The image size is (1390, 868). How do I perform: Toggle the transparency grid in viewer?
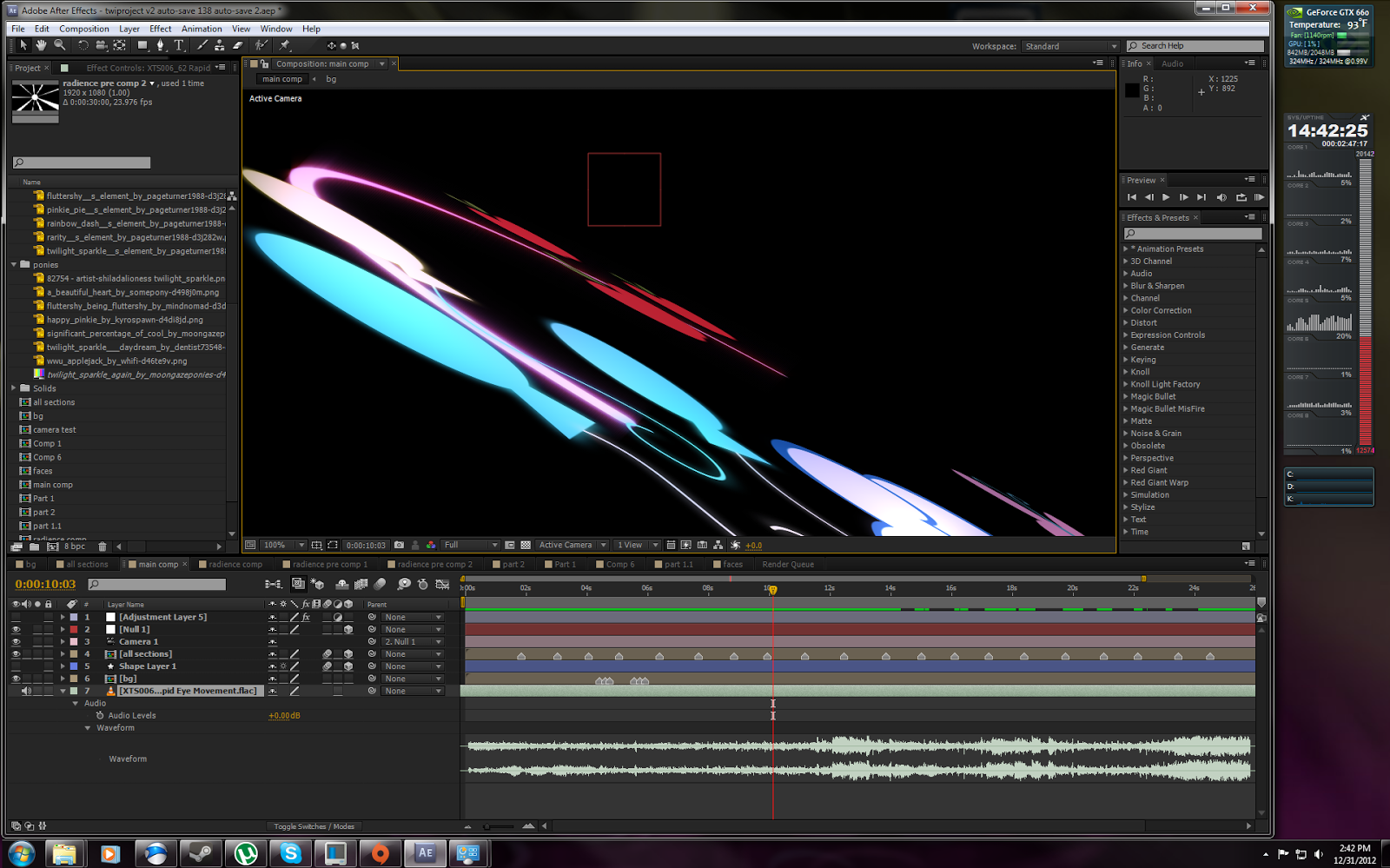coord(526,546)
